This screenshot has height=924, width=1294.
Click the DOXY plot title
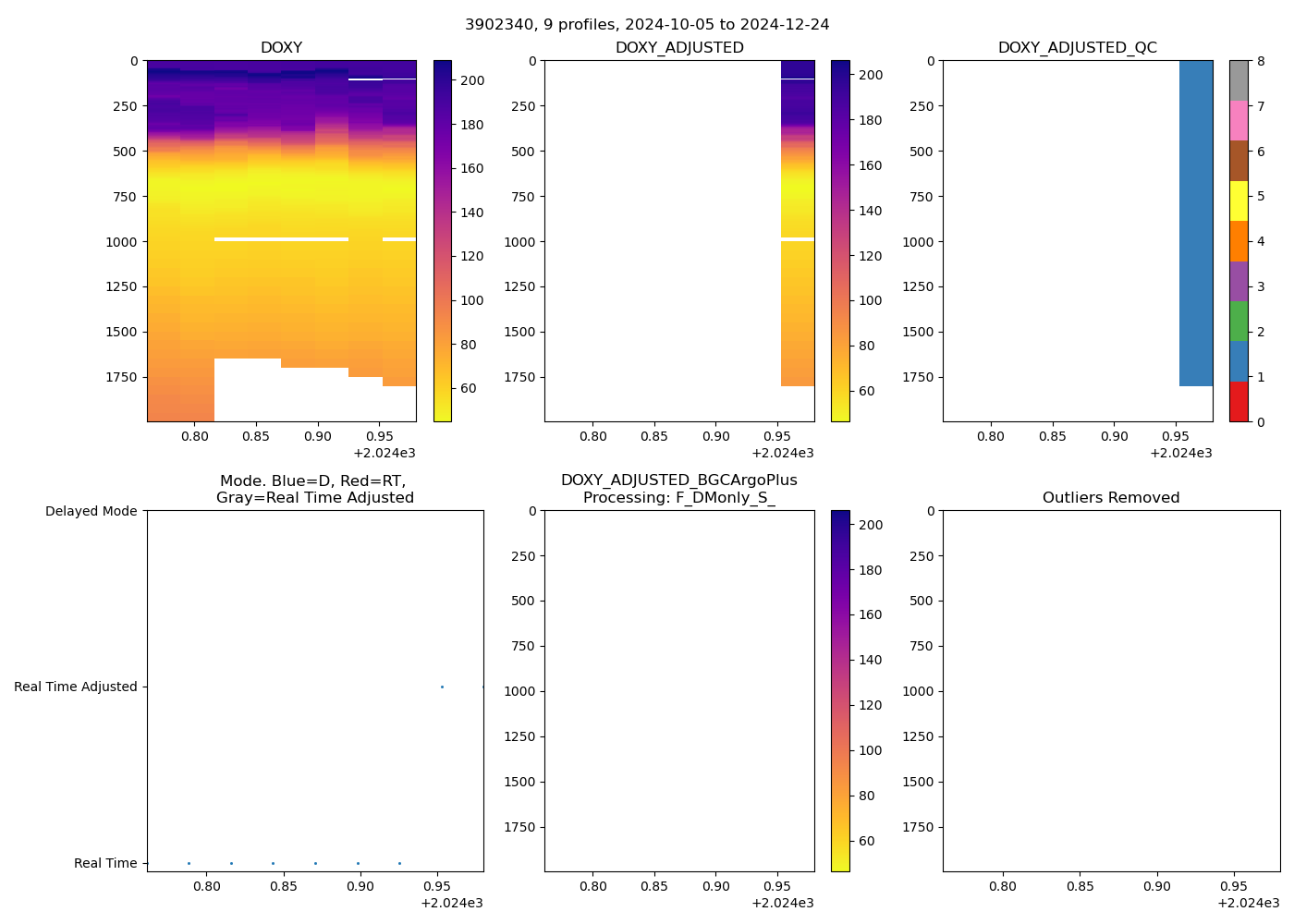(x=281, y=48)
